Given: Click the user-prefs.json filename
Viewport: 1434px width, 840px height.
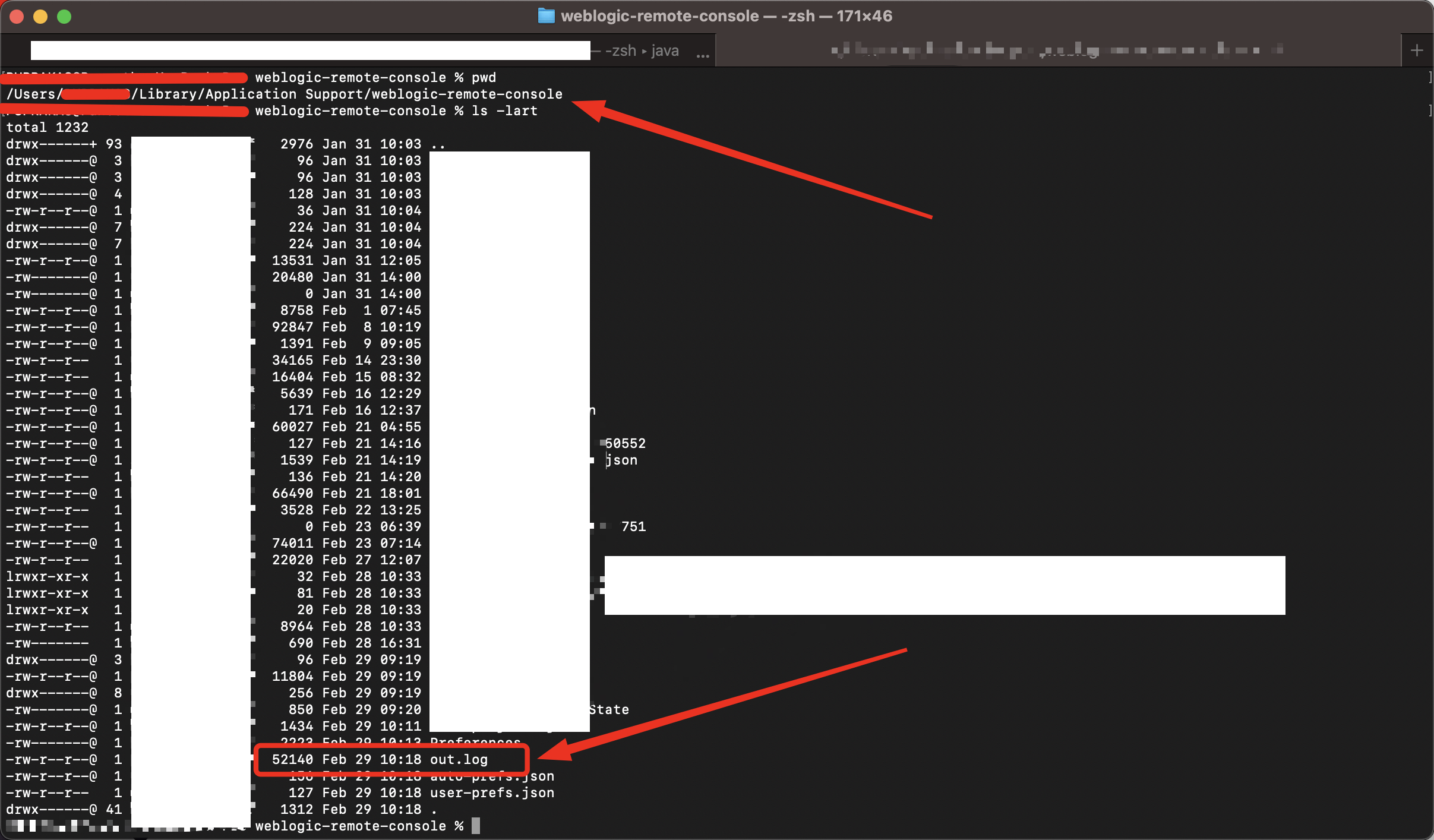Looking at the screenshot, I should 492,792.
